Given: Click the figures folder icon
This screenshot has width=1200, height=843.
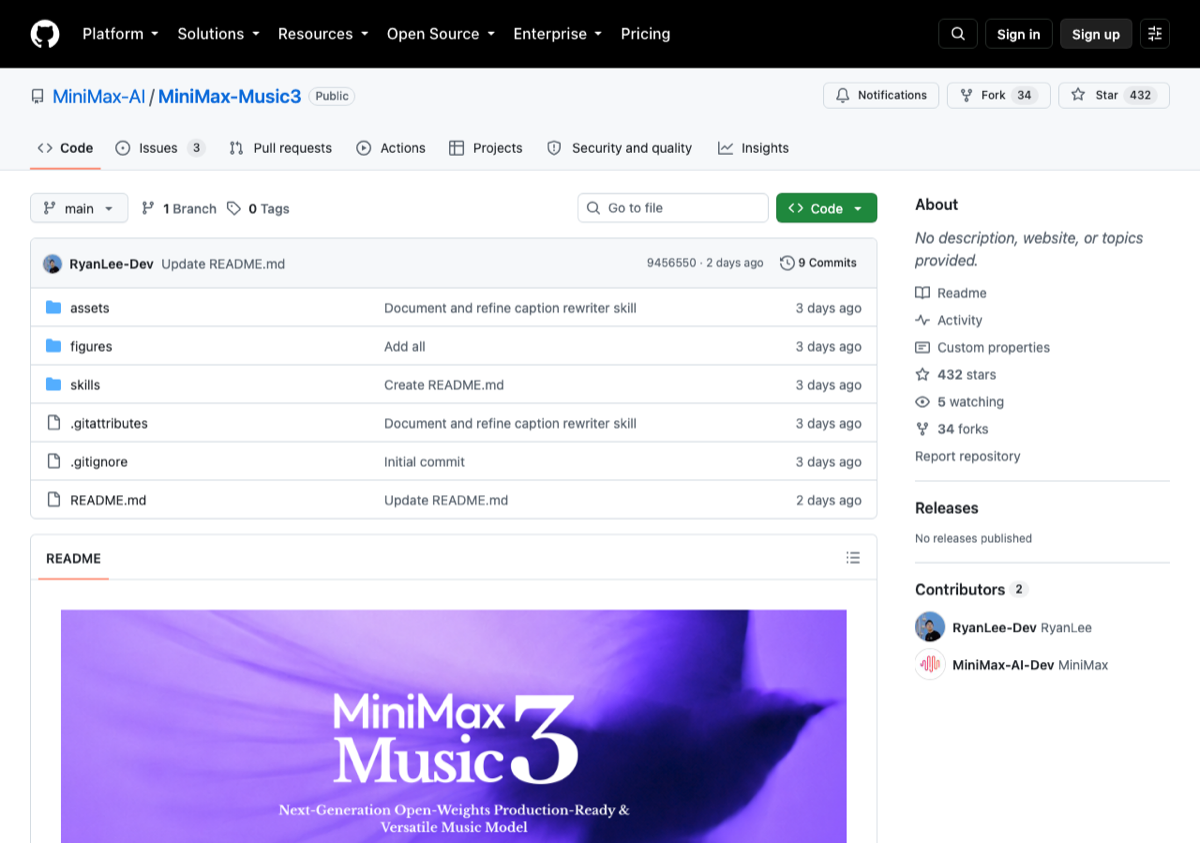Looking at the screenshot, I should point(54,346).
